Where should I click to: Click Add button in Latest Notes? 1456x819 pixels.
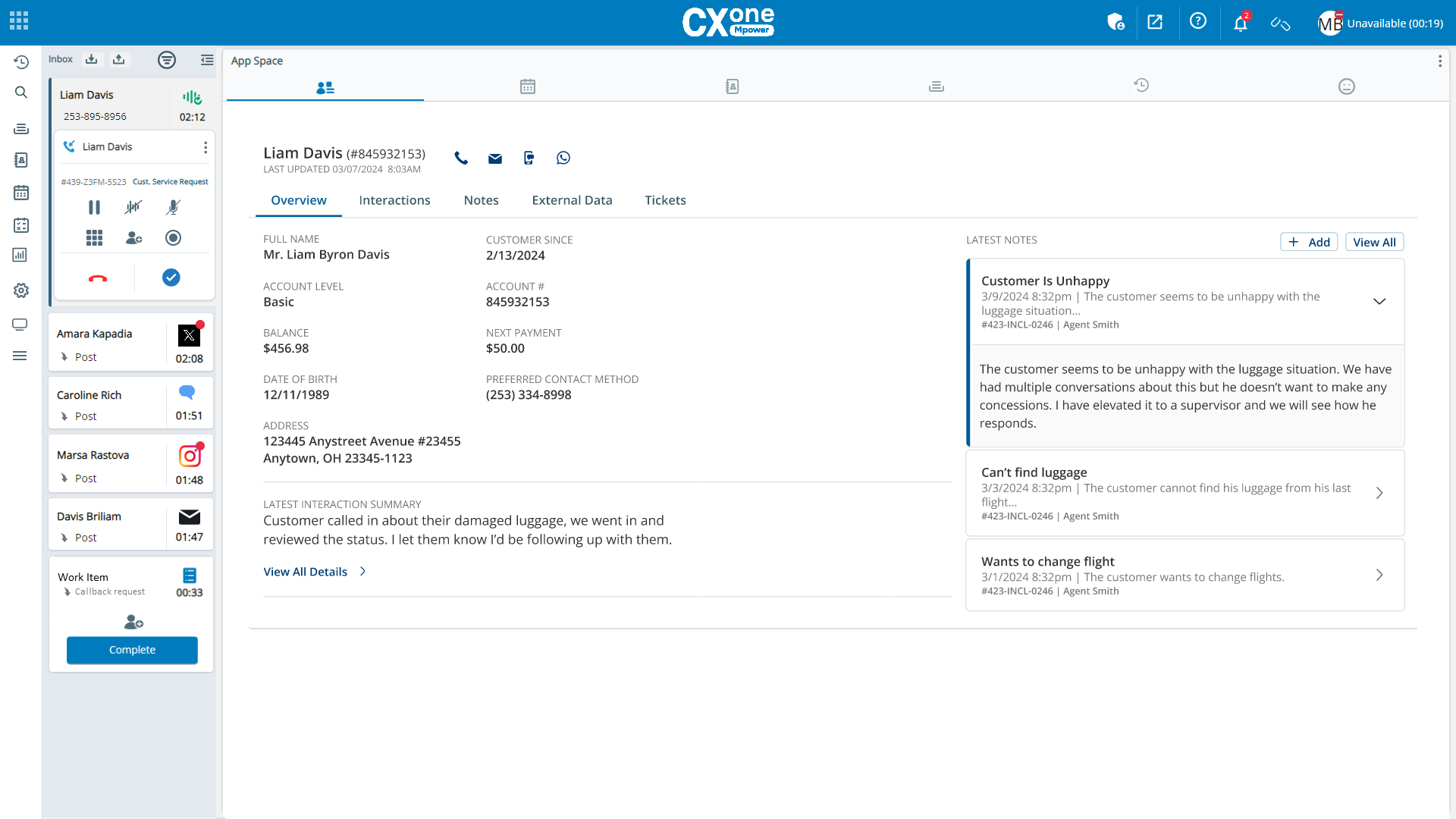[1308, 242]
